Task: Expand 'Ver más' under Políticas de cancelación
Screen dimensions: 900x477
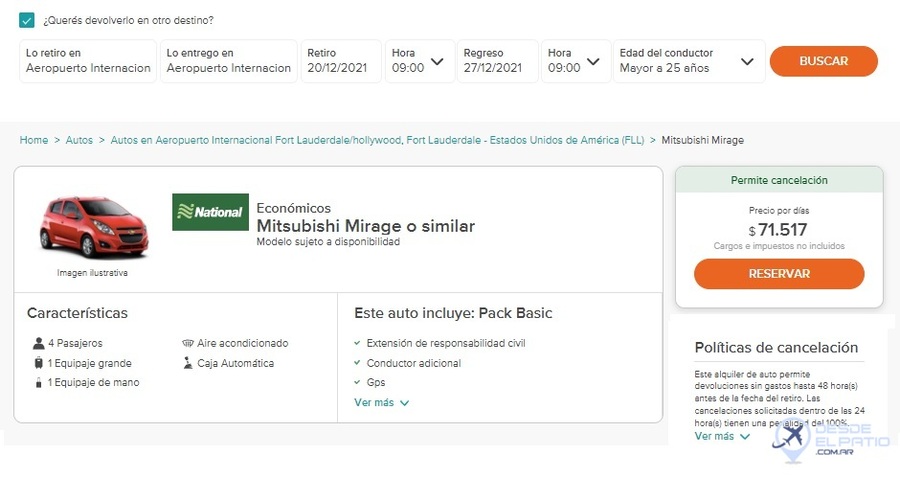Action: click(x=722, y=436)
